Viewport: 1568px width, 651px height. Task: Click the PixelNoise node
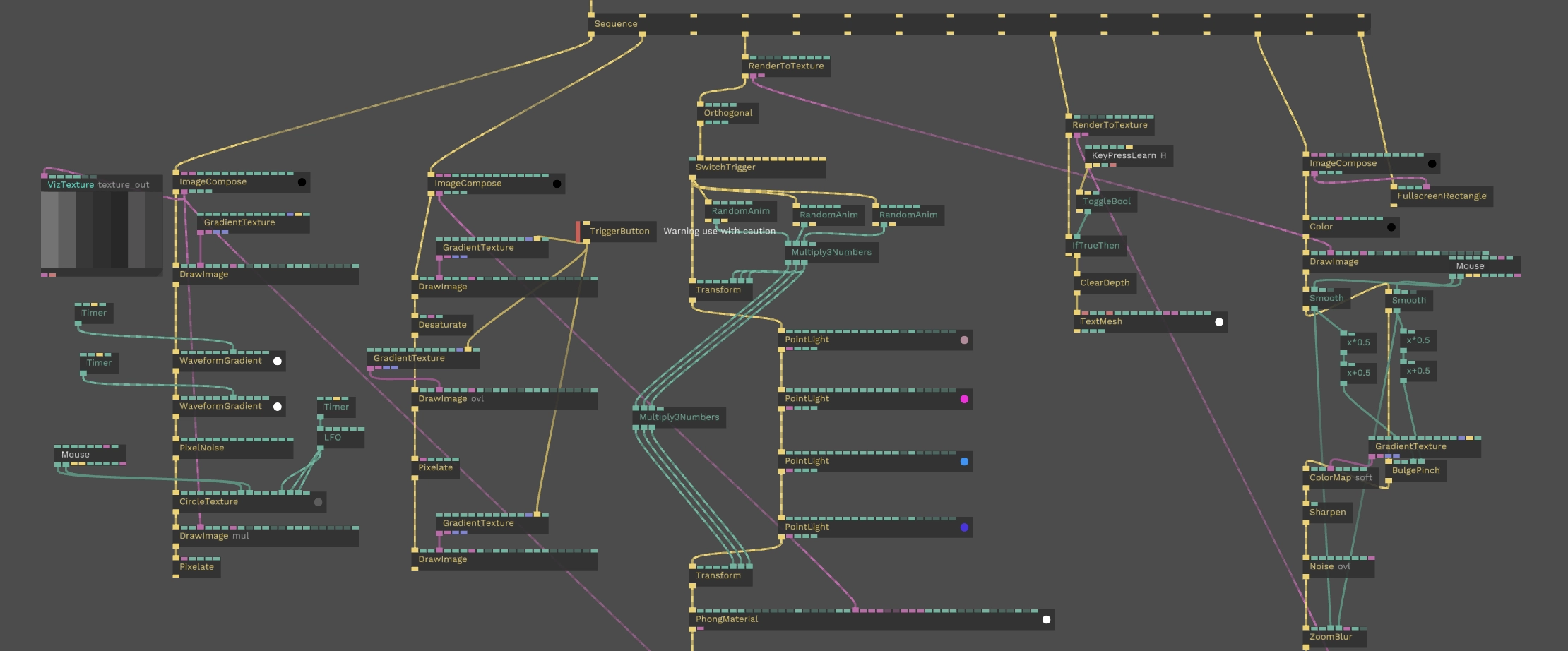tap(201, 448)
